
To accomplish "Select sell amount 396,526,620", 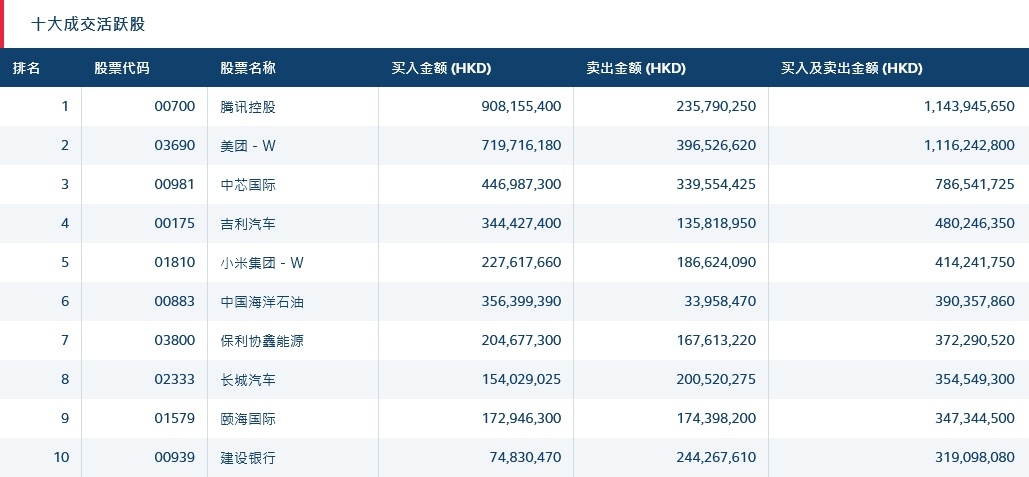I will 716,146.
